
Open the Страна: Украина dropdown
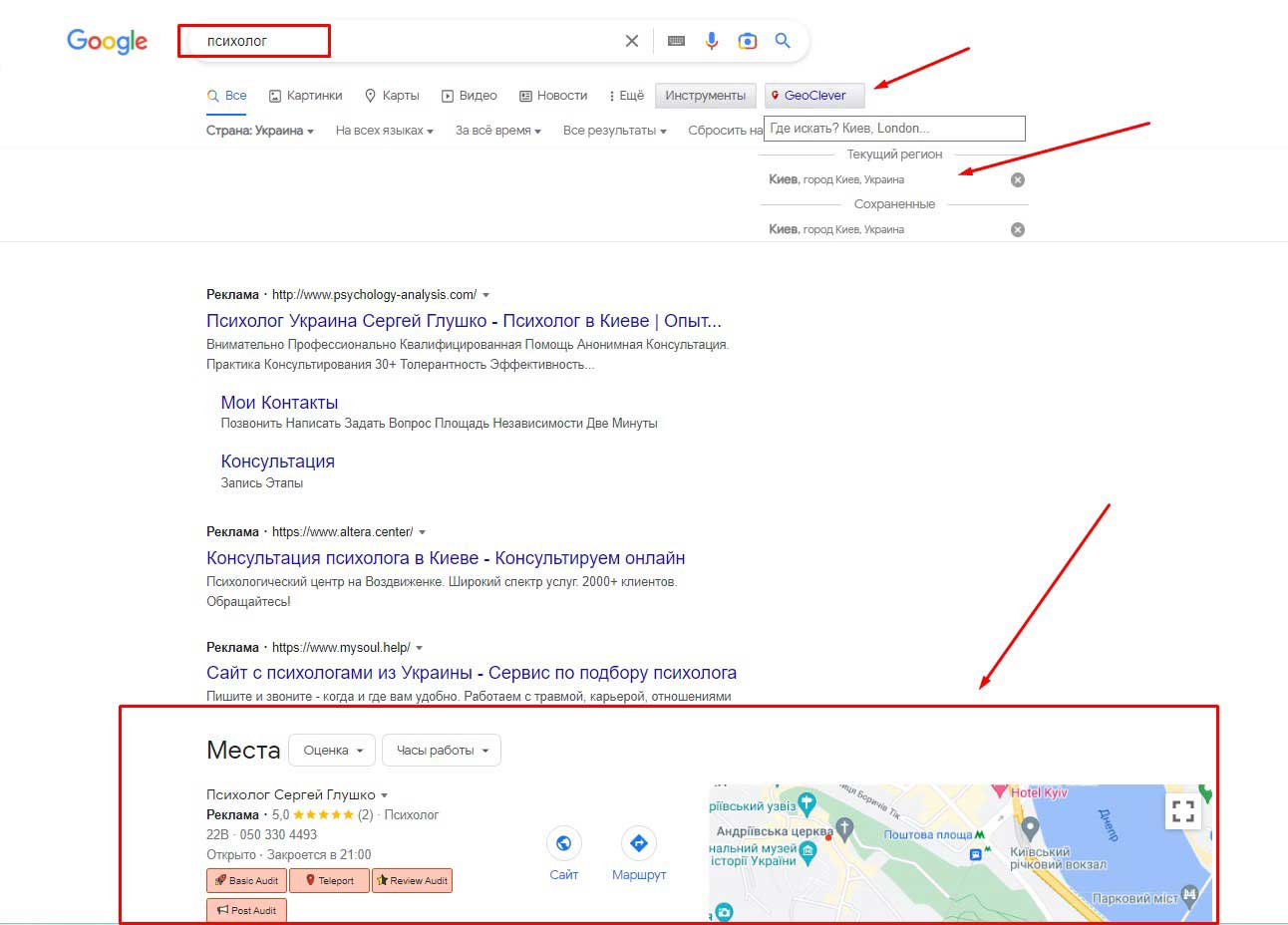260,131
